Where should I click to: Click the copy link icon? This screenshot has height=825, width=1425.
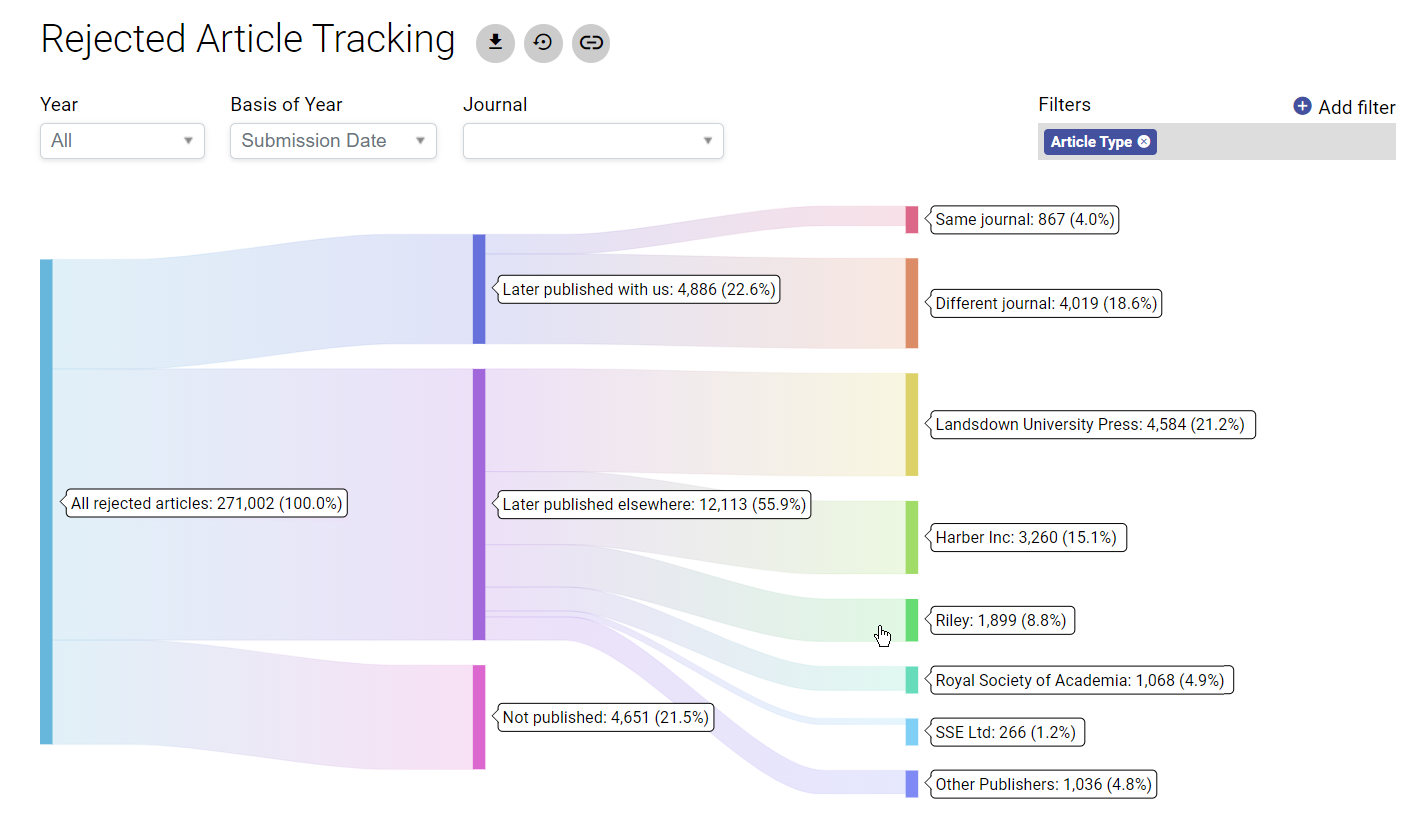click(591, 43)
